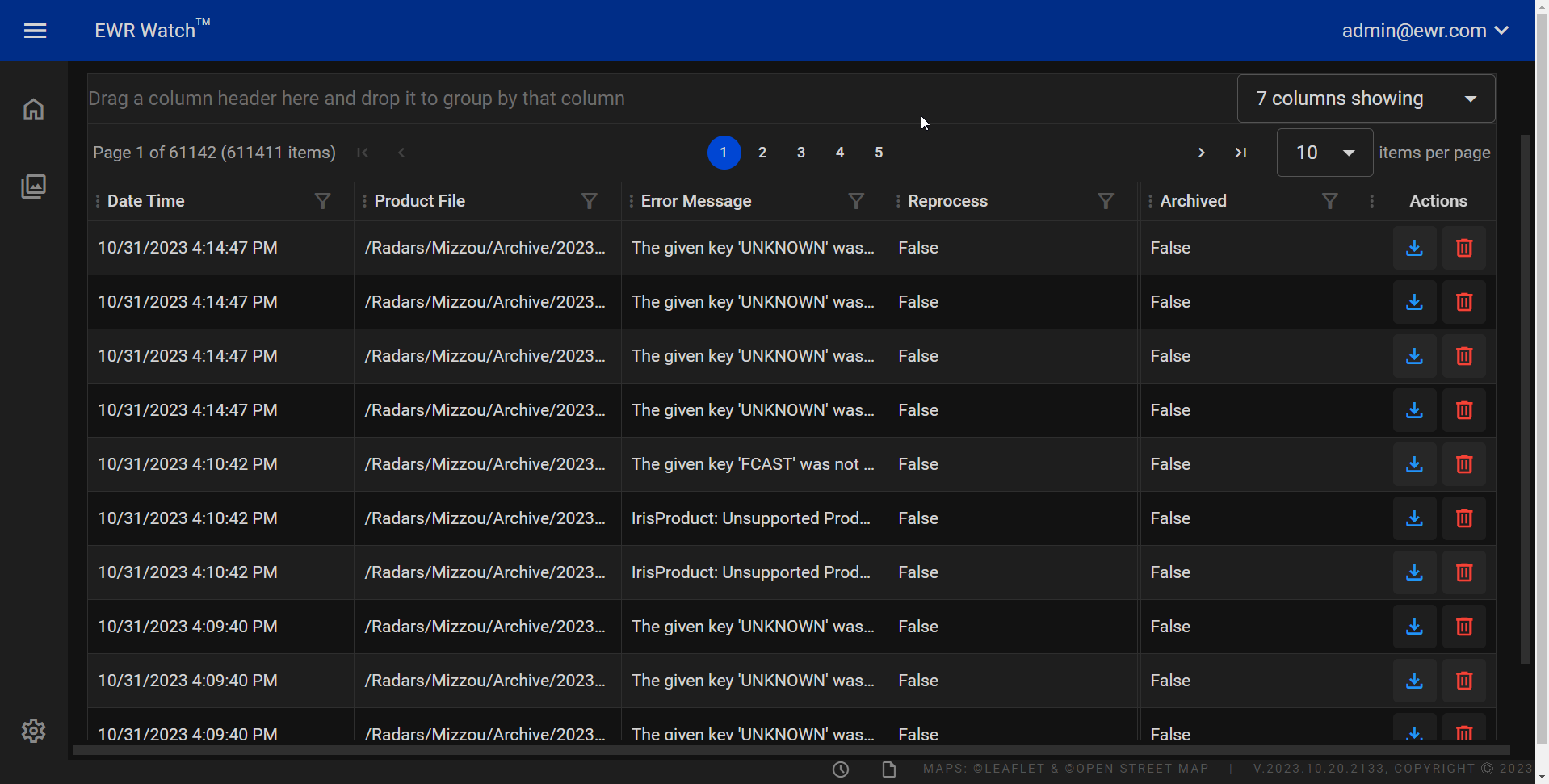Viewport: 1549px width, 784px height.
Task: Delete the second 4:09:40 PM row
Action: click(x=1464, y=681)
